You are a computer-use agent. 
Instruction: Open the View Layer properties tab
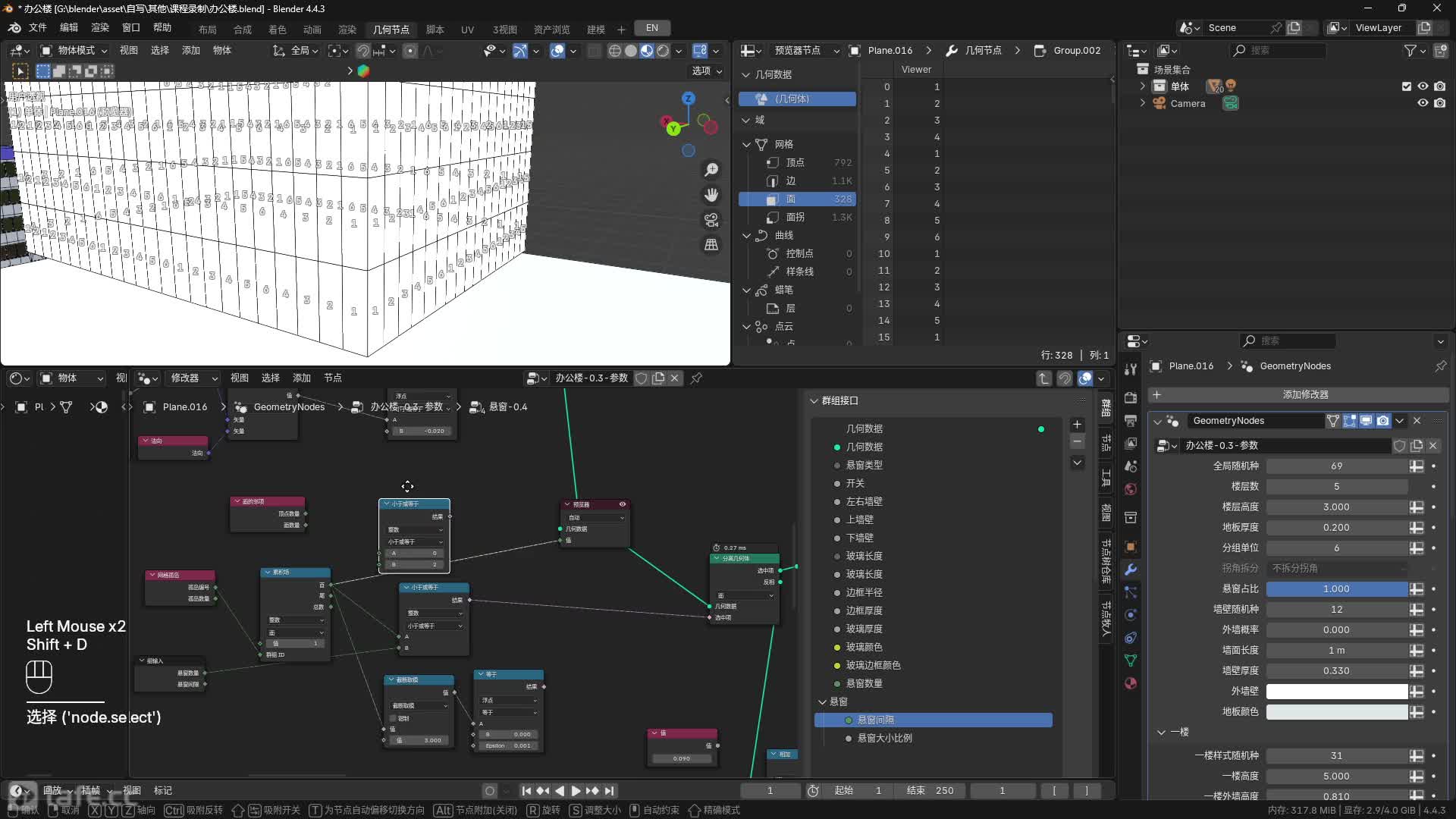tap(1131, 444)
